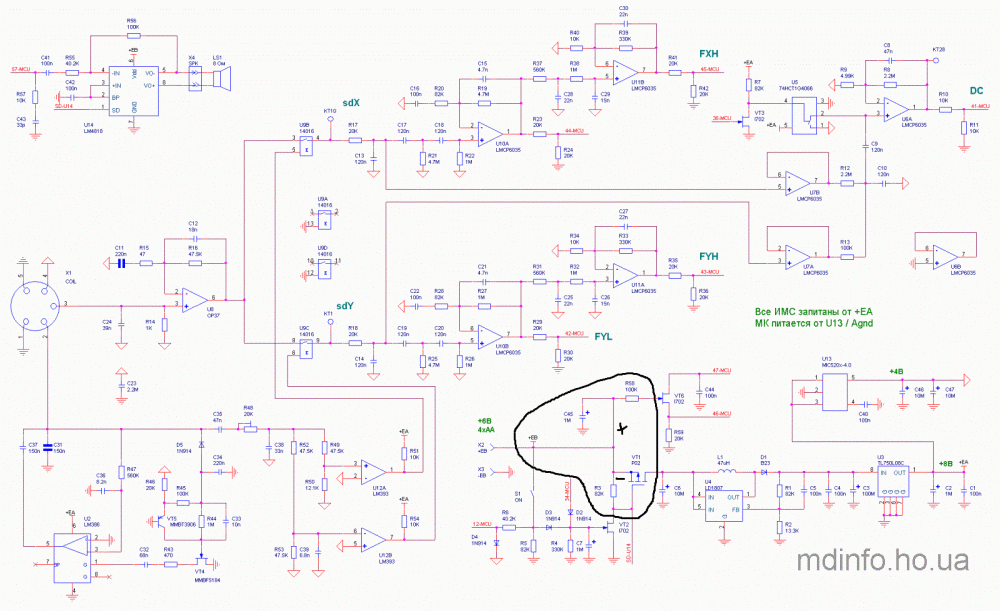This screenshot has height=611, width=1000.
Task: Select the U6B unused op-amp triangle
Action: click(x=945, y=256)
